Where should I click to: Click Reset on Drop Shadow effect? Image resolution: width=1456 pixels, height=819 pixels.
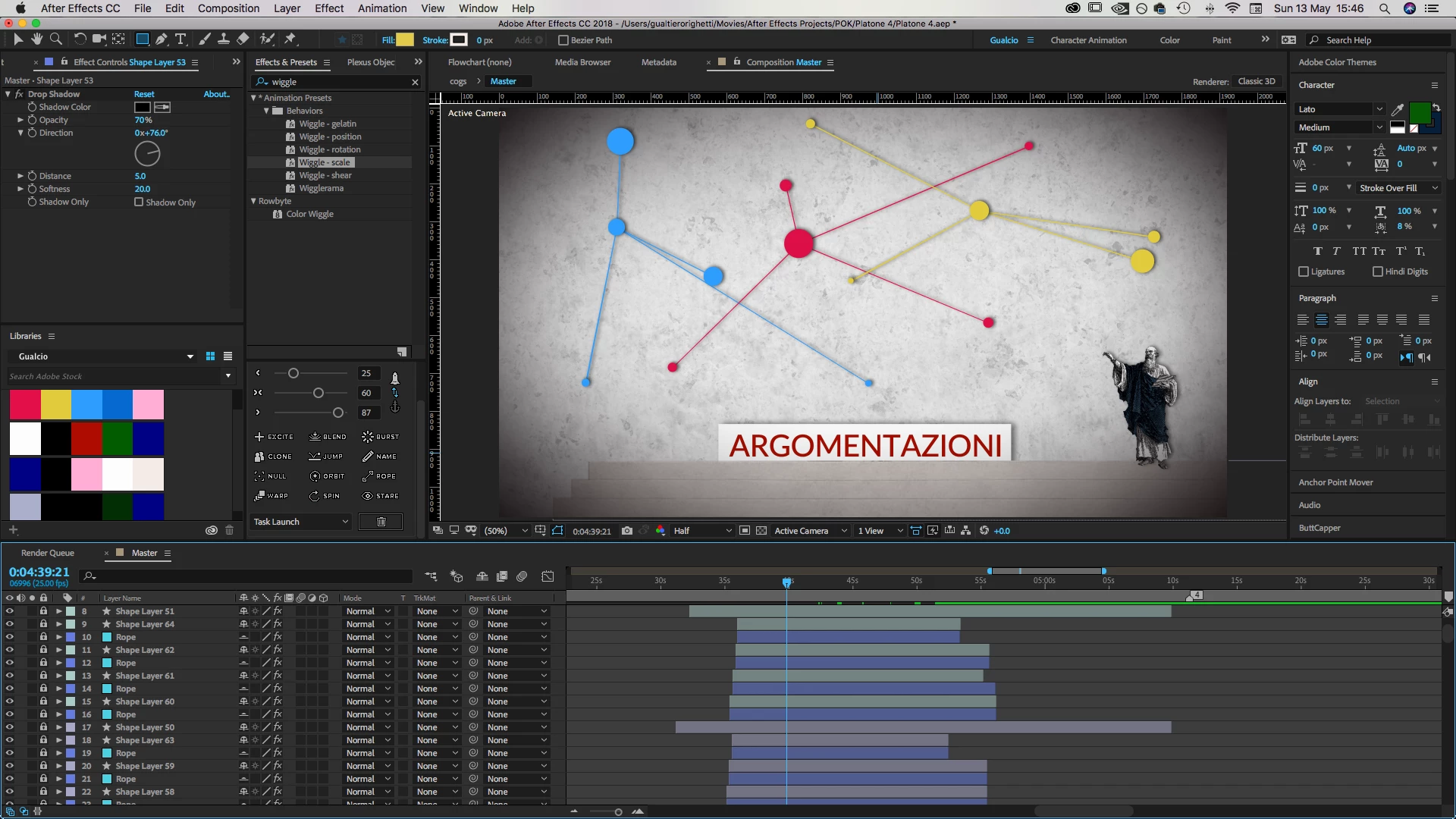144,94
